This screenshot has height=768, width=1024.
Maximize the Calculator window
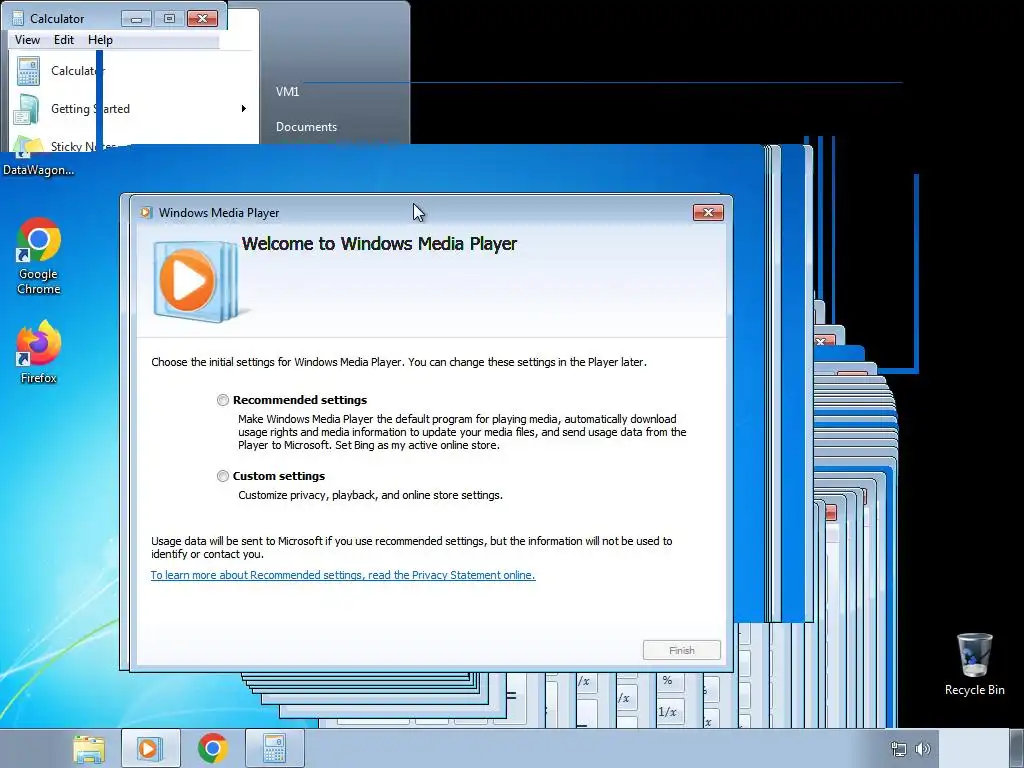coord(169,18)
